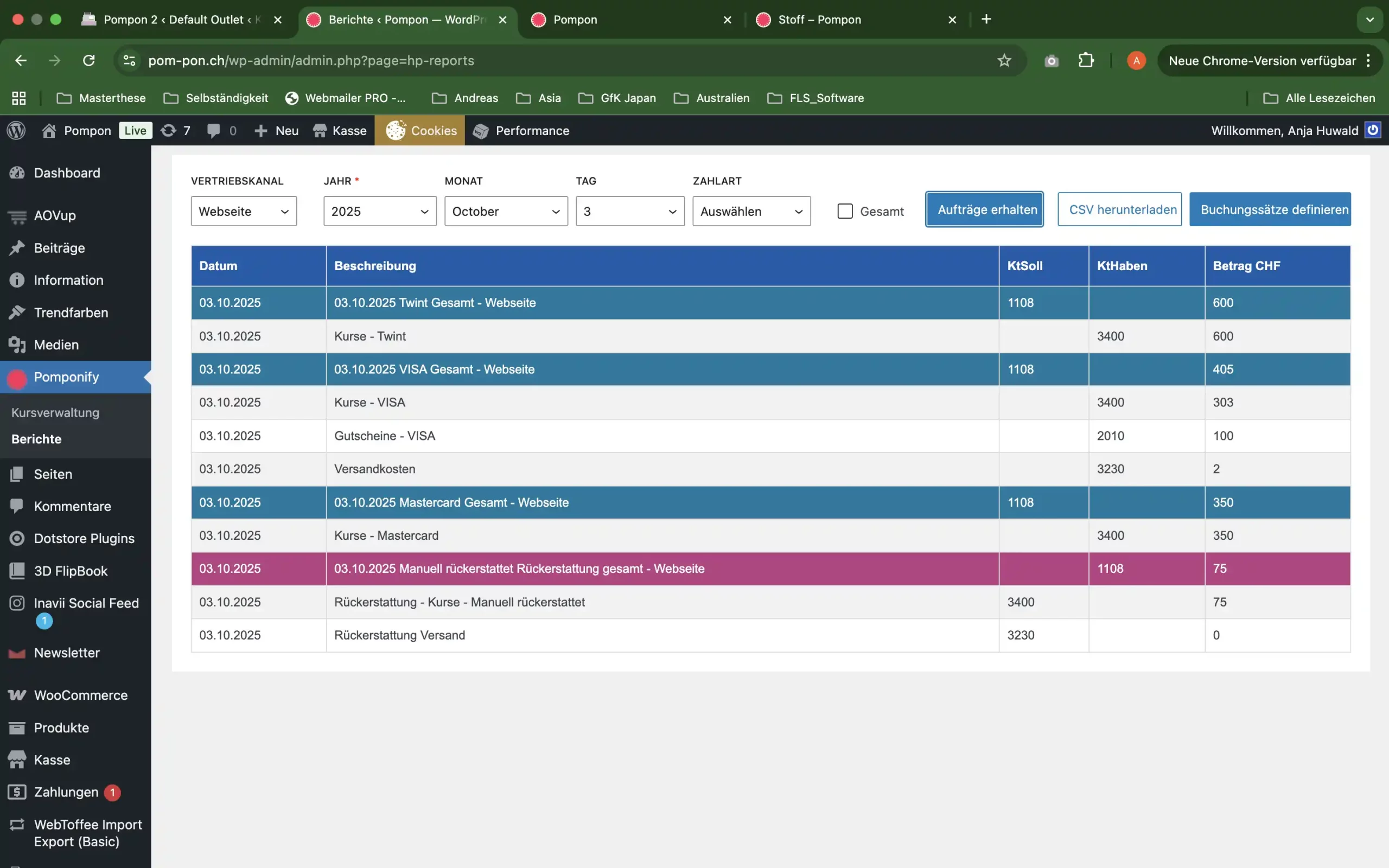The height and width of the screenshot is (868, 1389).
Task: Click the WordPress logo icon in admin bar
Action: pos(16,130)
